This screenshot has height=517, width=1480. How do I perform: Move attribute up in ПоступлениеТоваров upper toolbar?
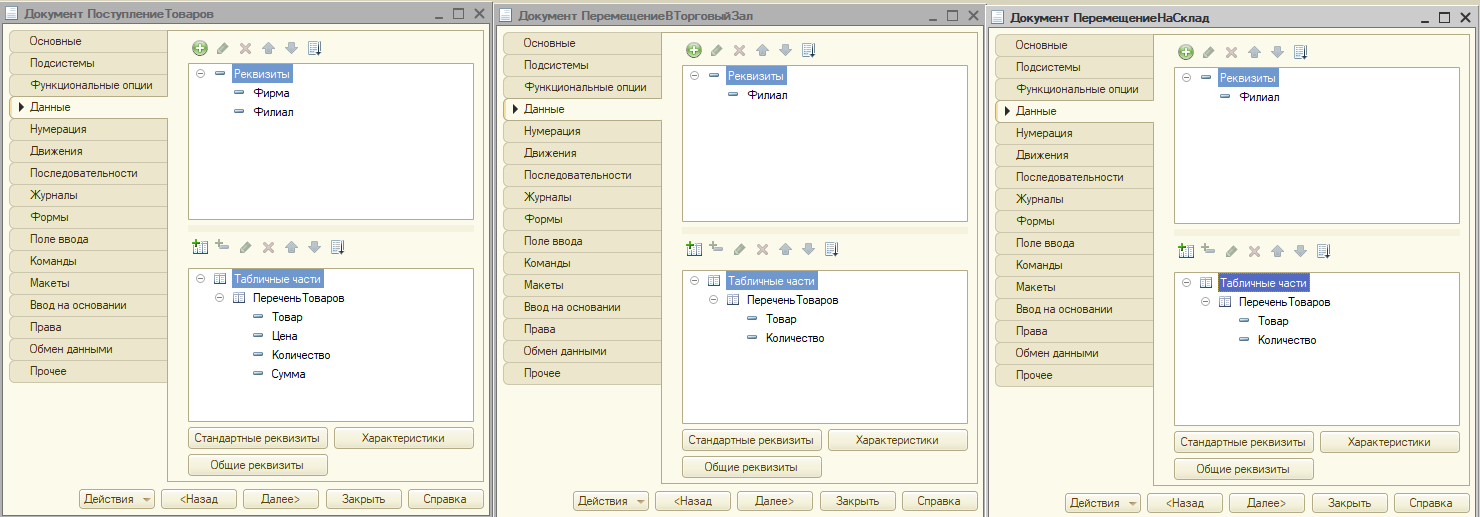[268, 48]
